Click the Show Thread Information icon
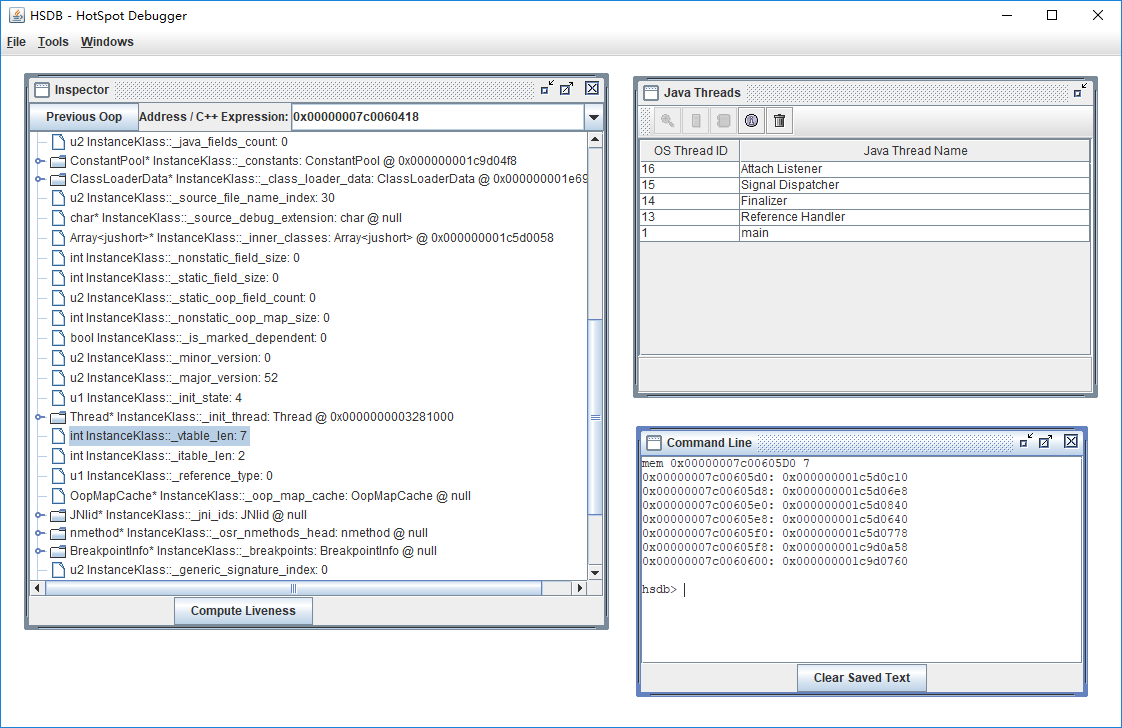 point(751,121)
